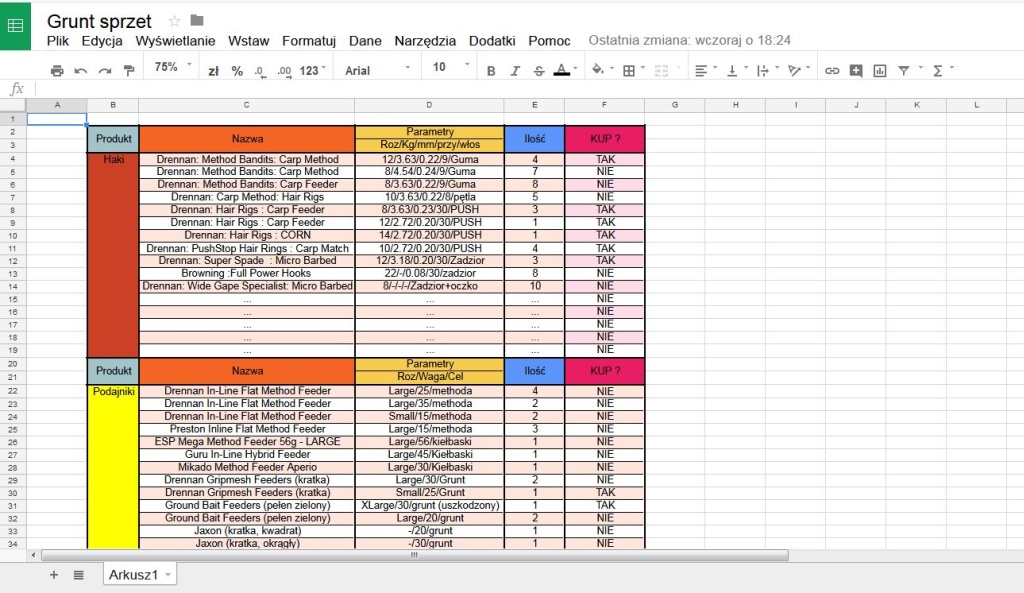Click the move-to-folder icon beside title
This screenshot has width=1024, height=593.
click(197, 21)
